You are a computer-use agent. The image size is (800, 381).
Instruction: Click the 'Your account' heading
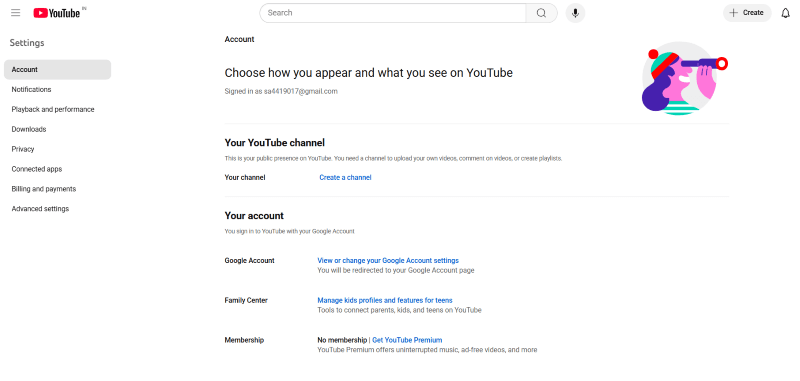click(x=254, y=216)
